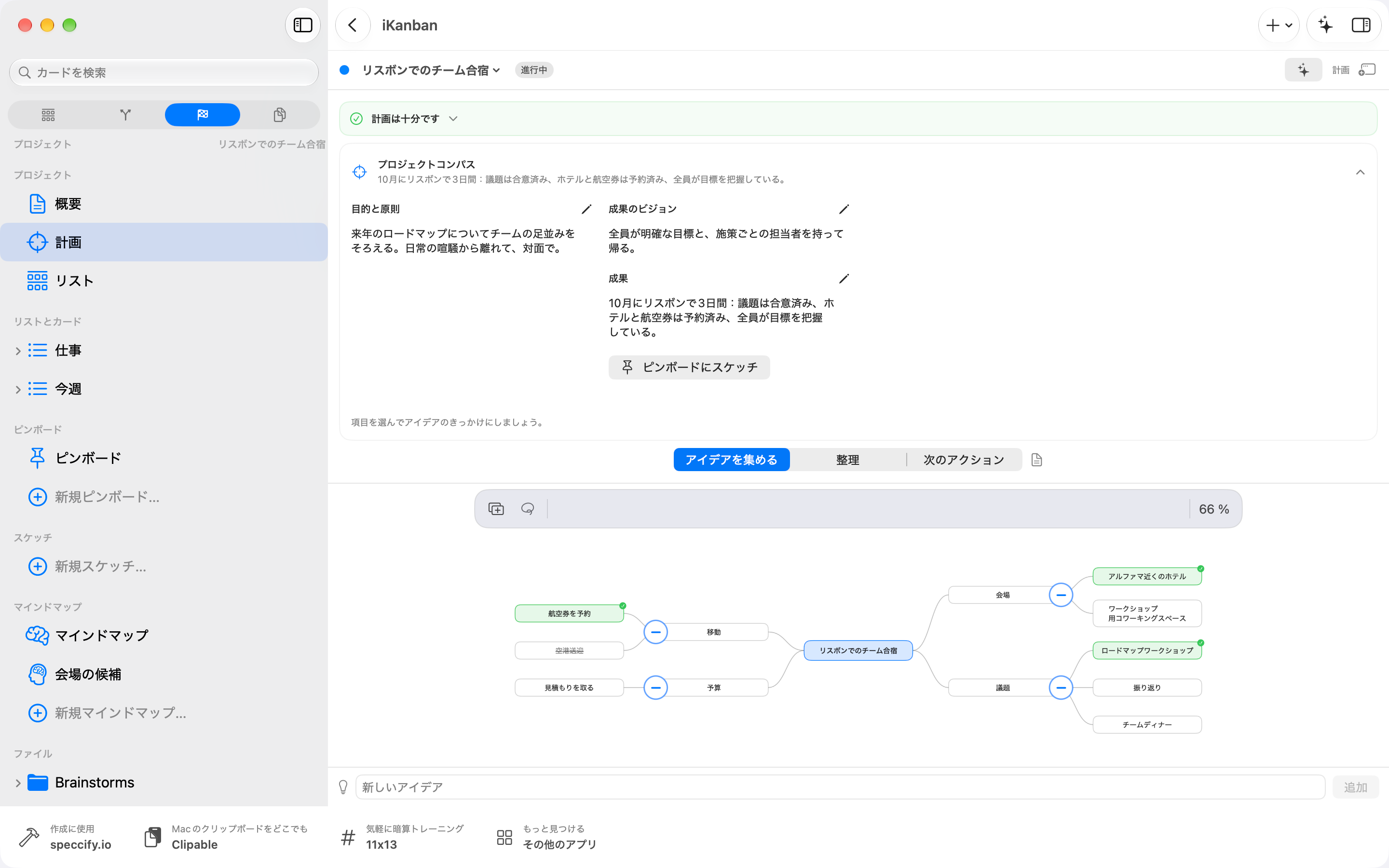Viewport: 1389px width, 868px height.
Task: Switch to the grid boards sidebar tab
Action: [x=48, y=115]
